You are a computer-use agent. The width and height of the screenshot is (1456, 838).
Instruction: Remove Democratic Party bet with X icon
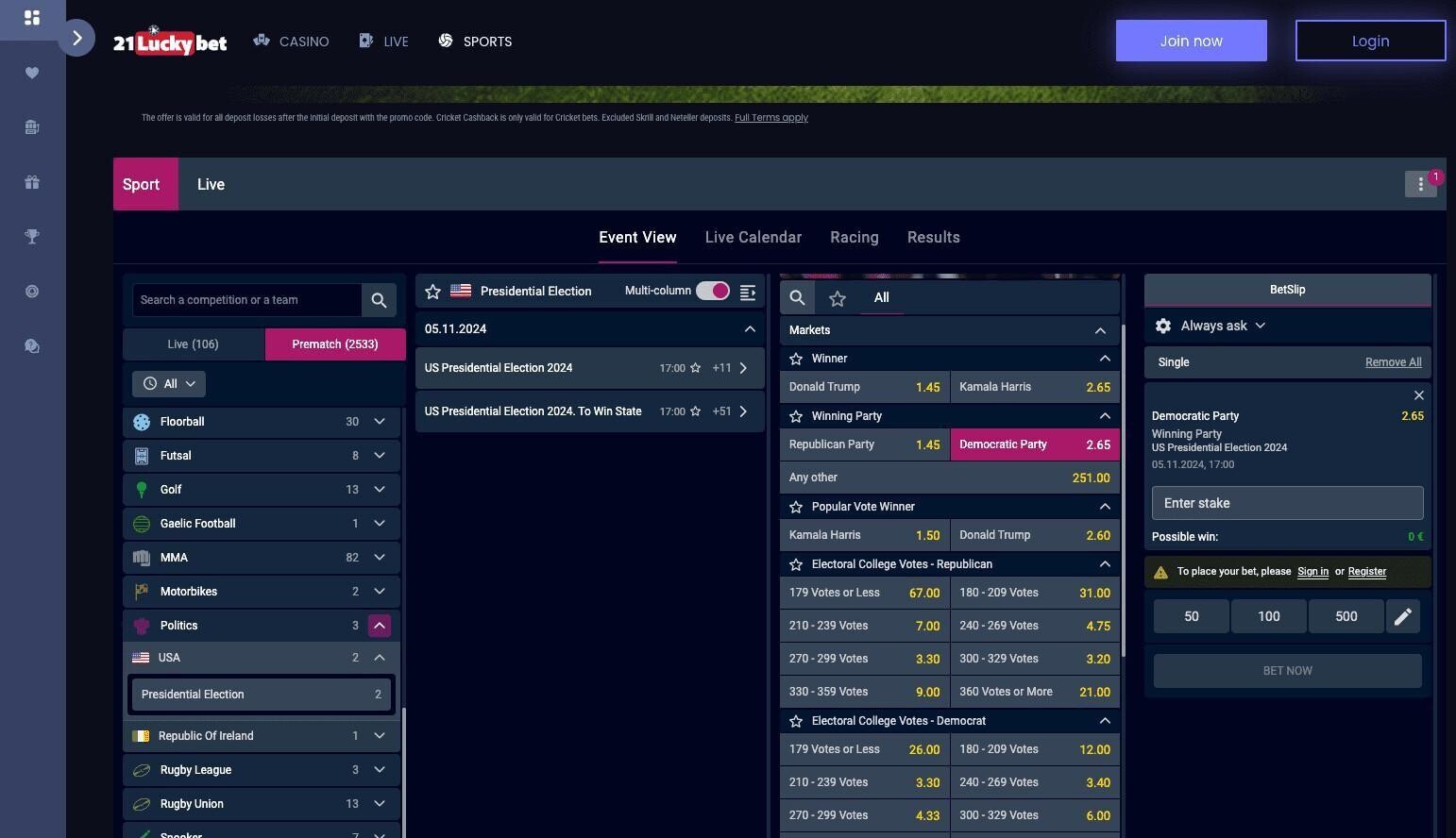click(x=1418, y=395)
